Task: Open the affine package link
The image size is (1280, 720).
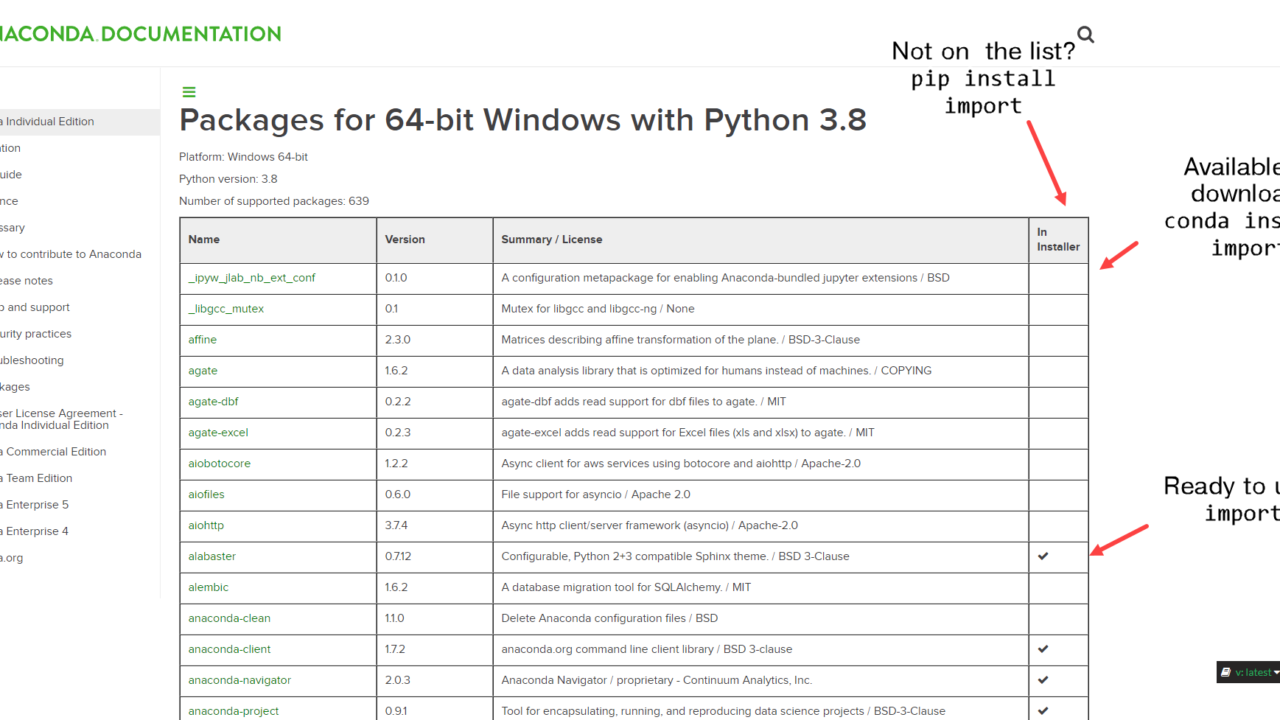Action: coord(202,340)
